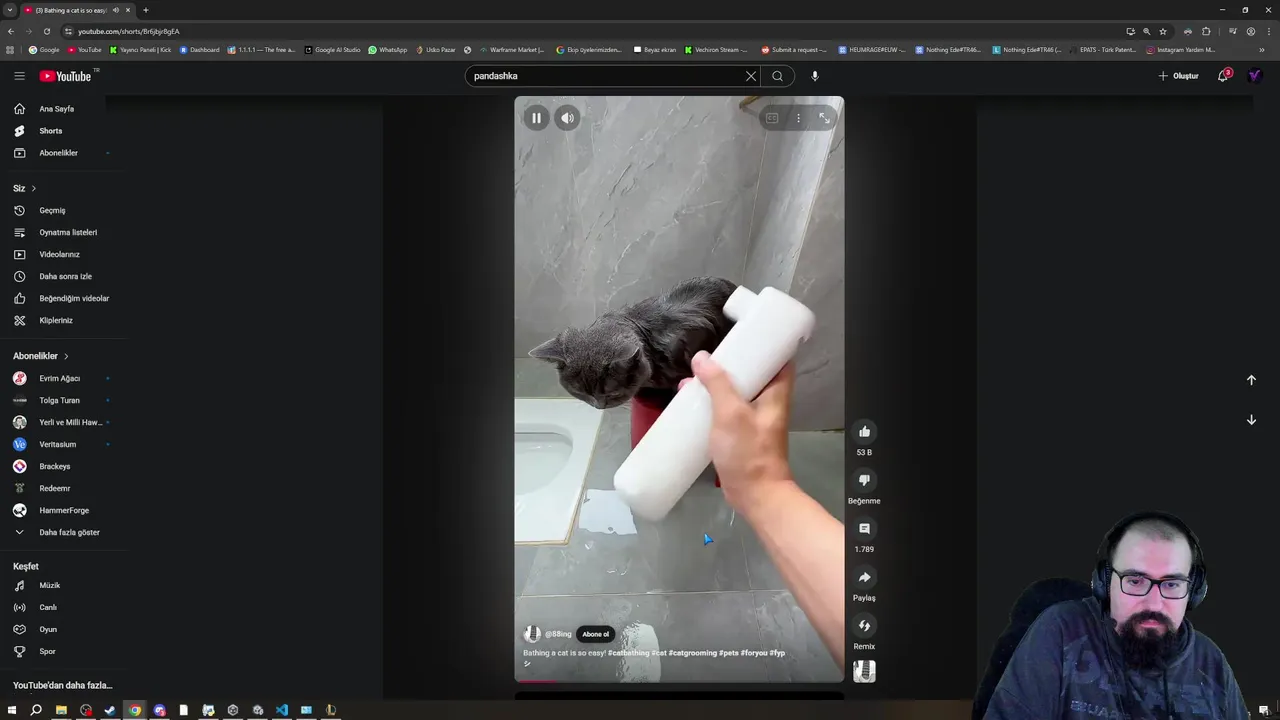Open the @88ing channel link
The image size is (1280, 720).
[558, 634]
